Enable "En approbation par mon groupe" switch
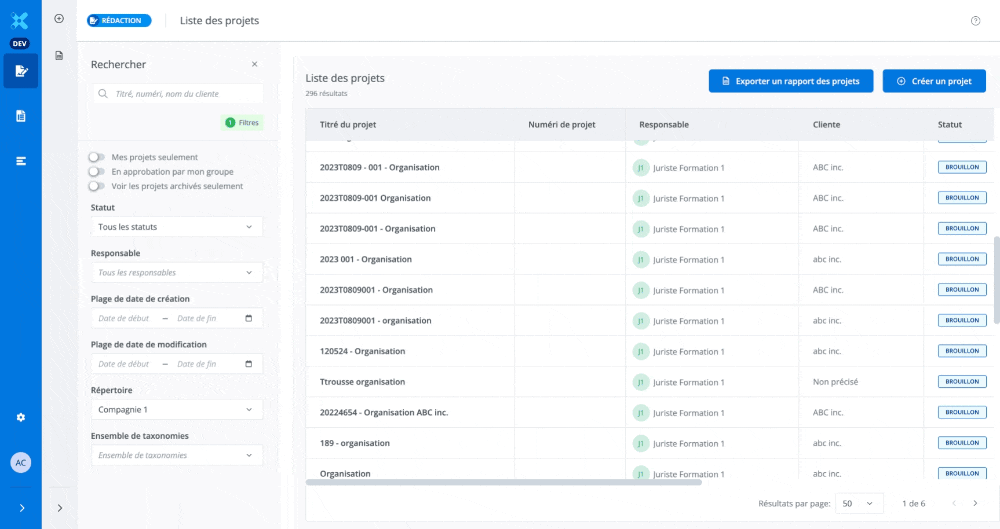Viewport: 1000px width, 529px height. [96, 172]
